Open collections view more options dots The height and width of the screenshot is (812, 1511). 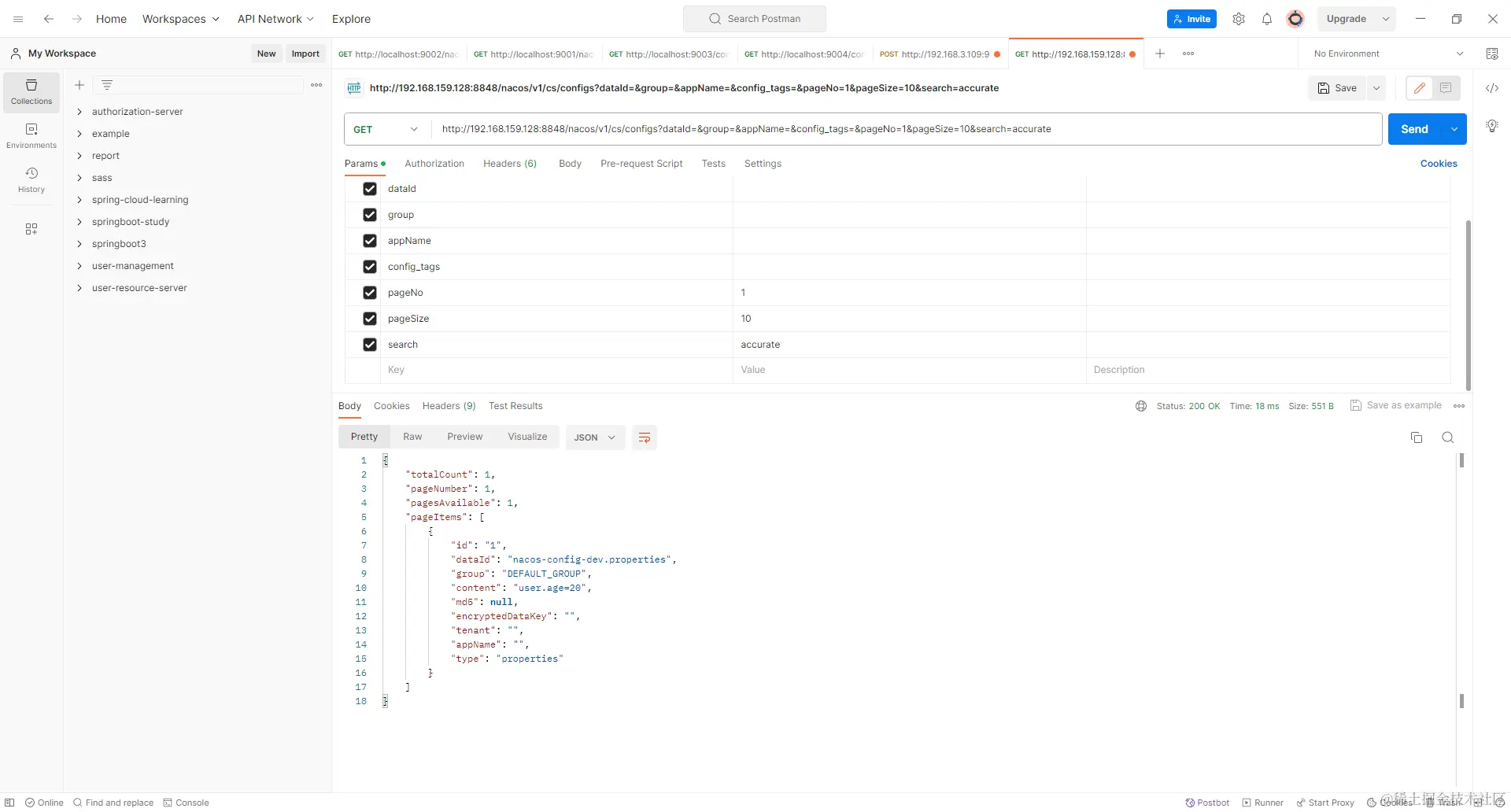click(x=316, y=85)
